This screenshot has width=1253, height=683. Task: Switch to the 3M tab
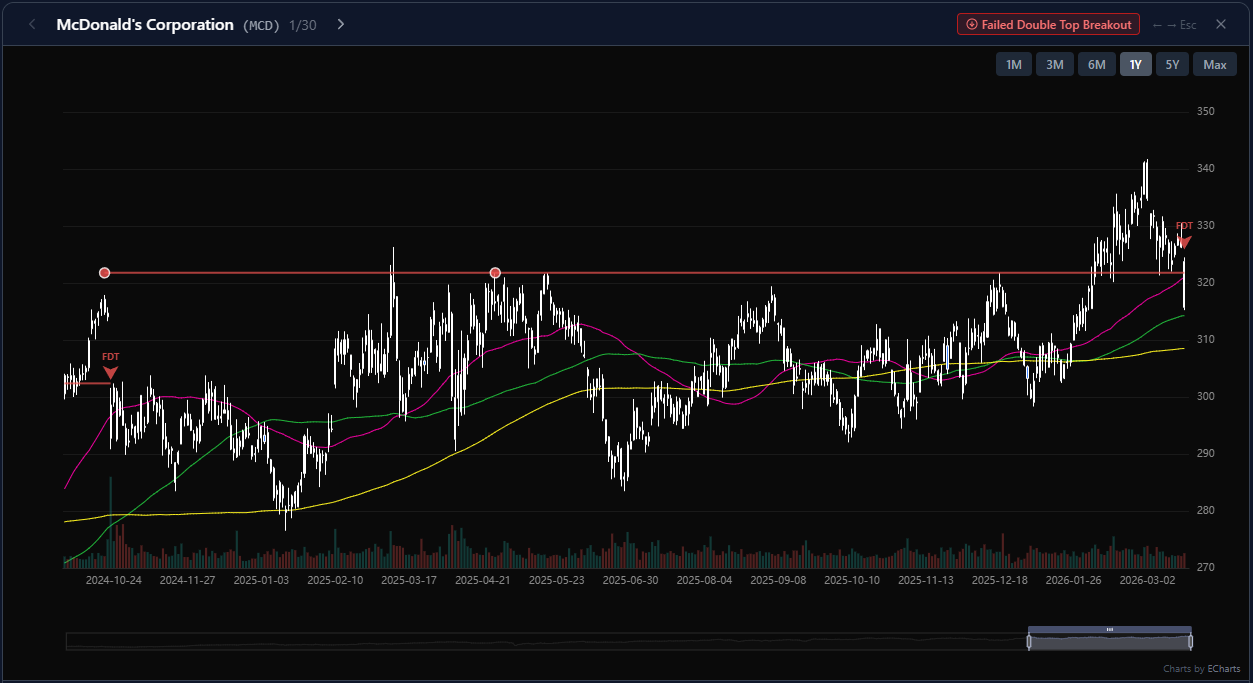click(1054, 64)
